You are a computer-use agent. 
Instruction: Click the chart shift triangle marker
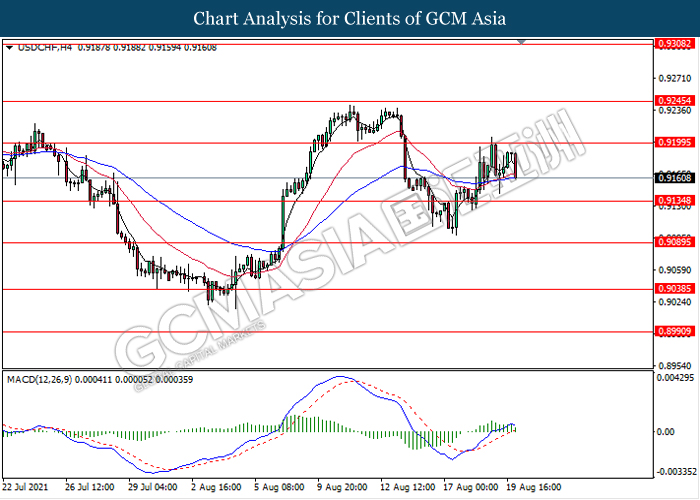(522, 43)
